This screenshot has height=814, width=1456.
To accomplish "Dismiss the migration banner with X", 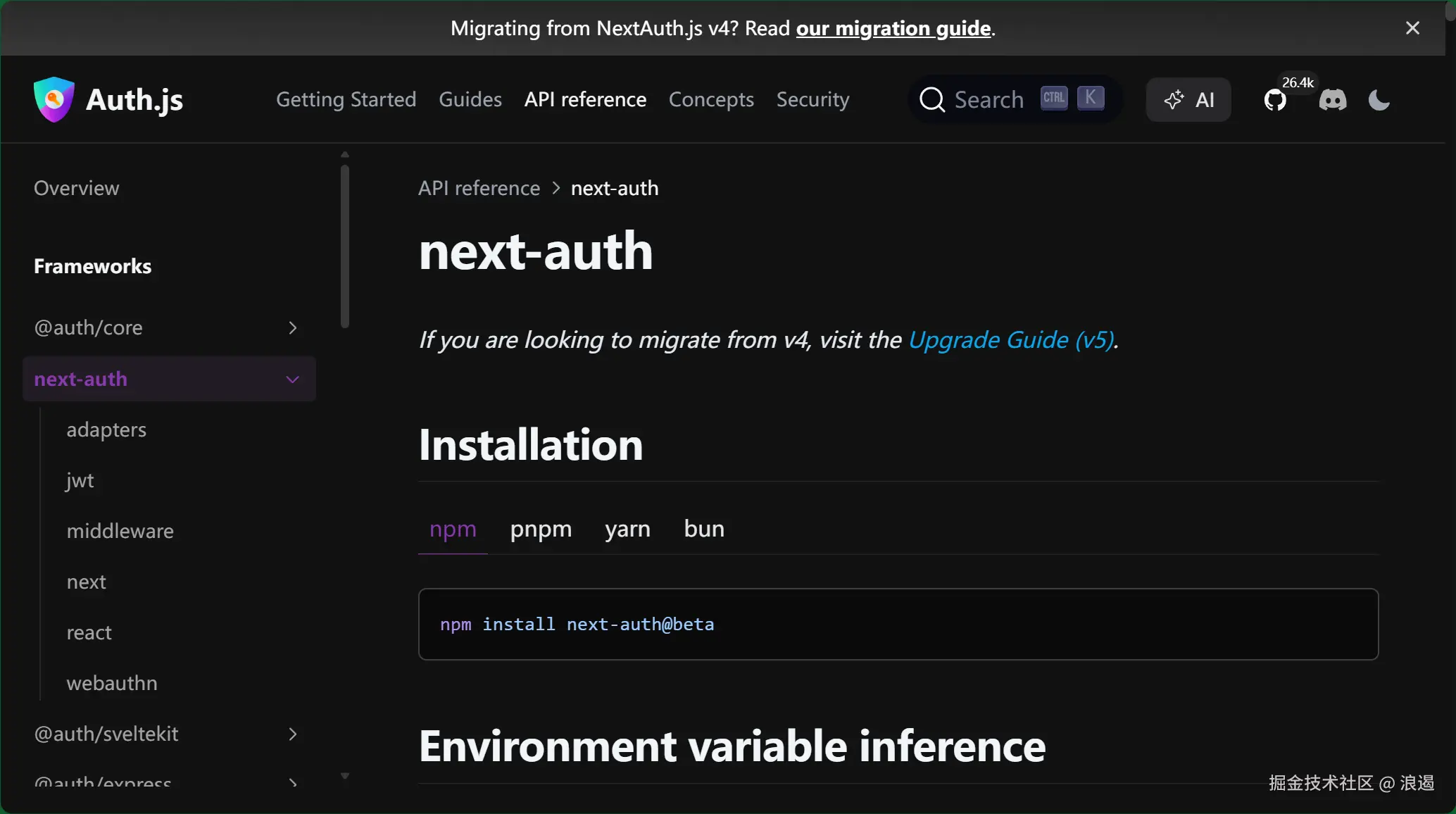I will (1412, 28).
